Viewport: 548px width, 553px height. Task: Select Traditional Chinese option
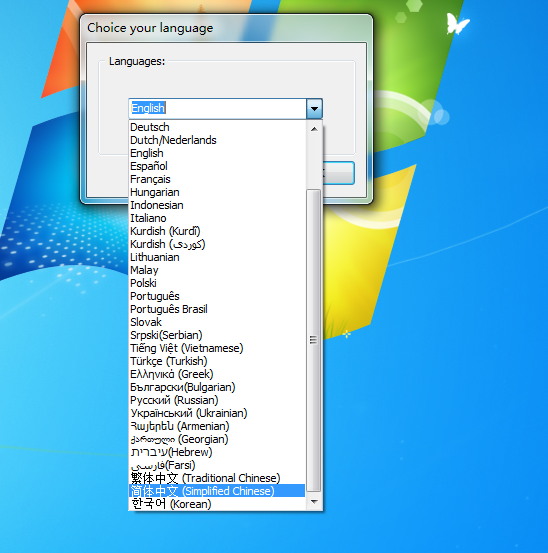click(217, 478)
